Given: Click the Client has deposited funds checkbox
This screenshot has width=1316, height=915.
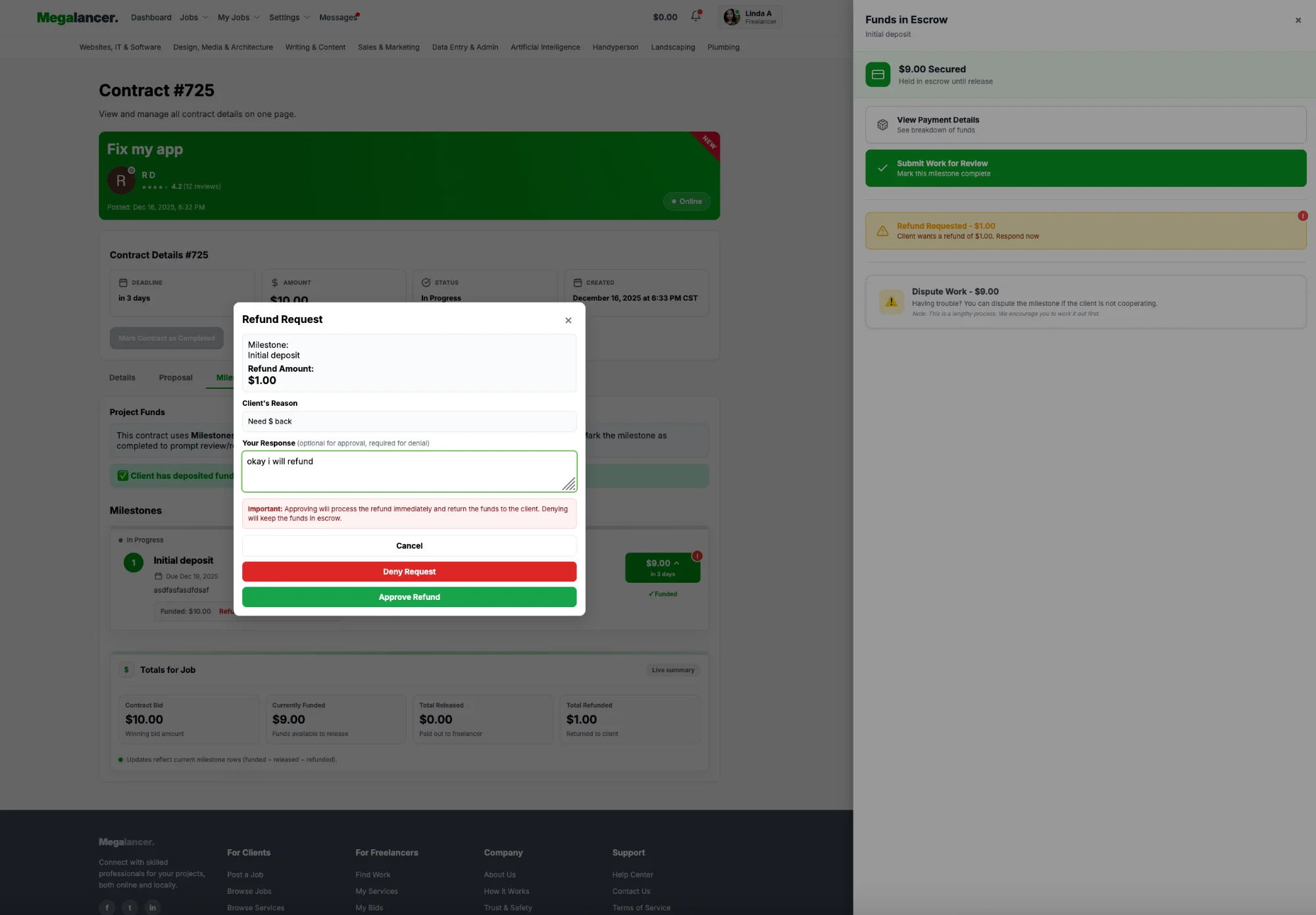Looking at the screenshot, I should (x=123, y=475).
